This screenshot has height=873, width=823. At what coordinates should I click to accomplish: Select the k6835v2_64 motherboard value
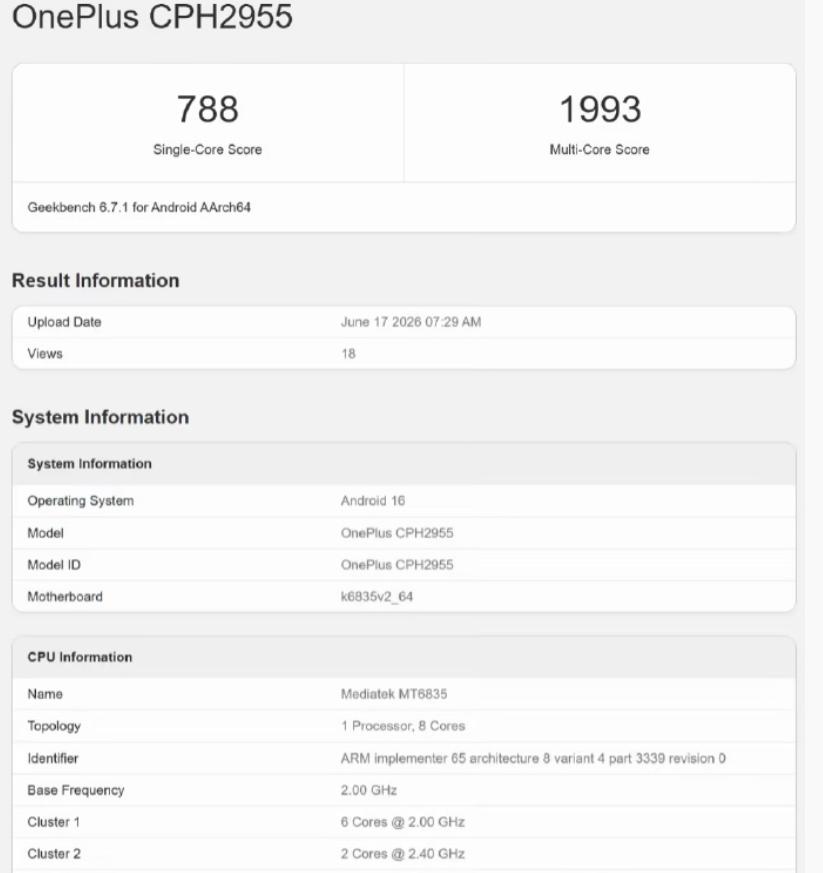(x=377, y=596)
